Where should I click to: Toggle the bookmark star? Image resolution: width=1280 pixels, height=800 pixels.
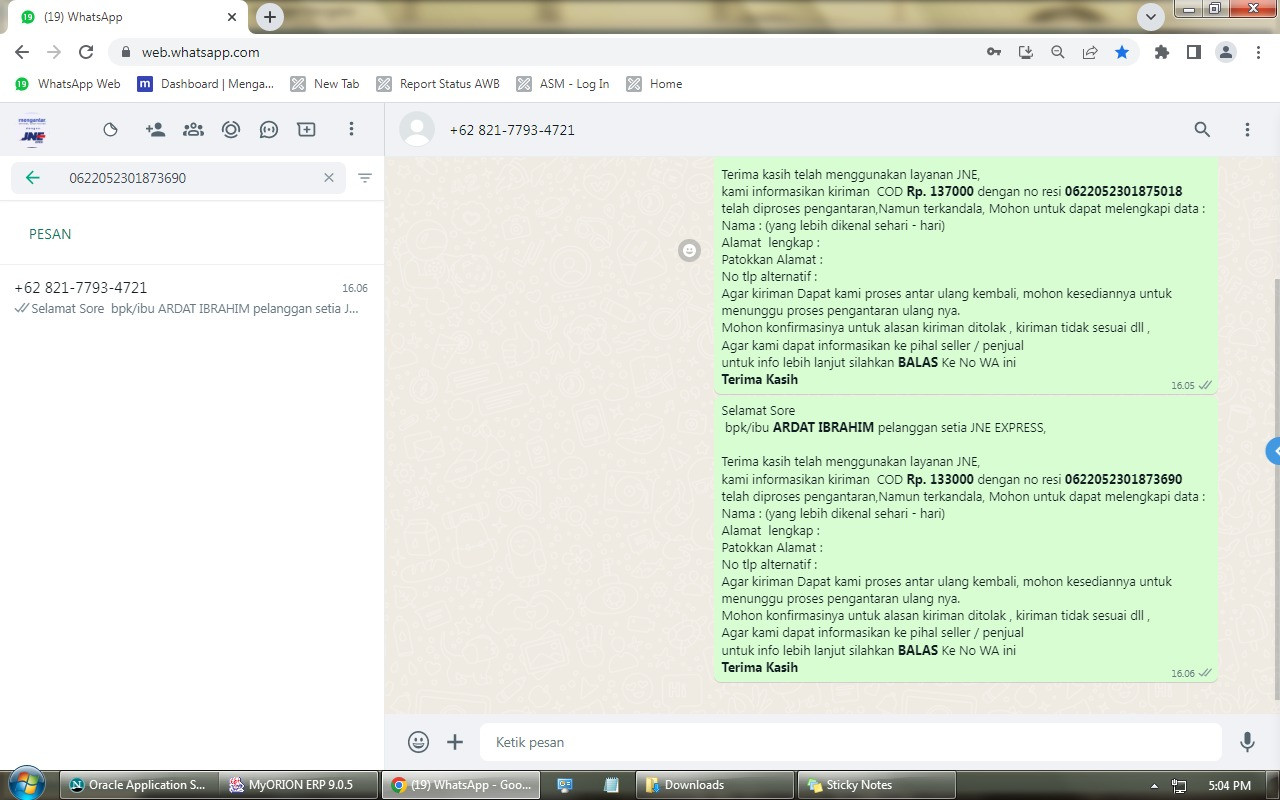(x=1122, y=52)
